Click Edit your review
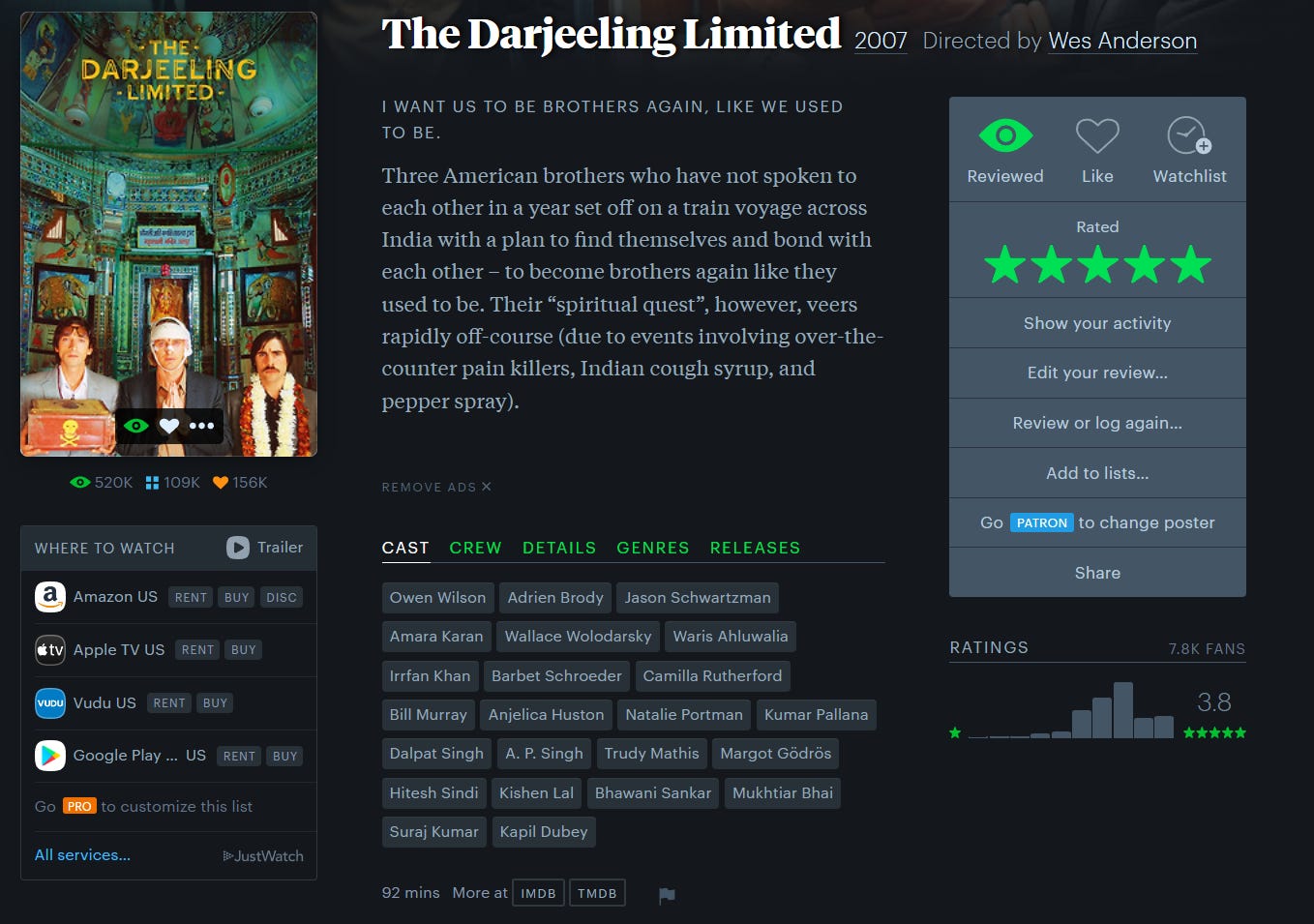Viewport: 1314px width, 924px height. pyautogui.click(x=1097, y=373)
